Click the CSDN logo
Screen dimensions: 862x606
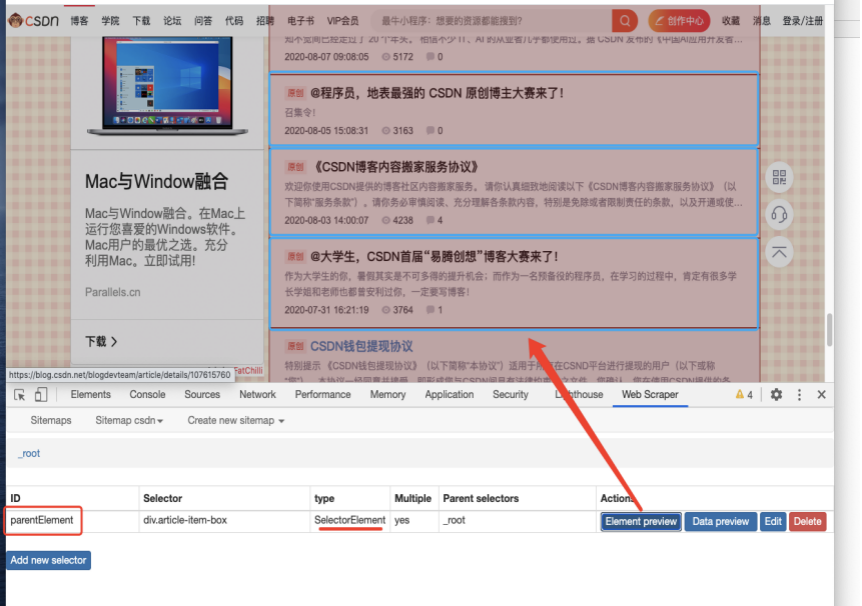tap(33, 21)
